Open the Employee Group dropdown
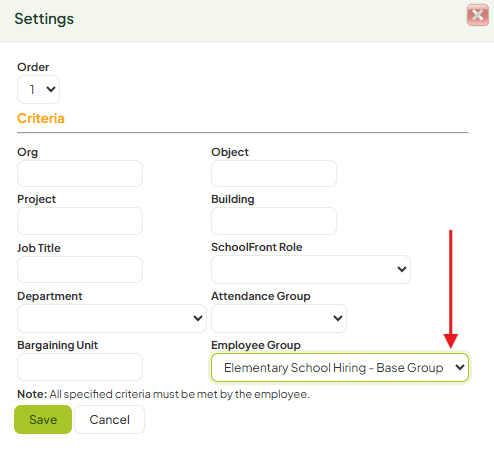The image size is (494, 450). [340, 368]
